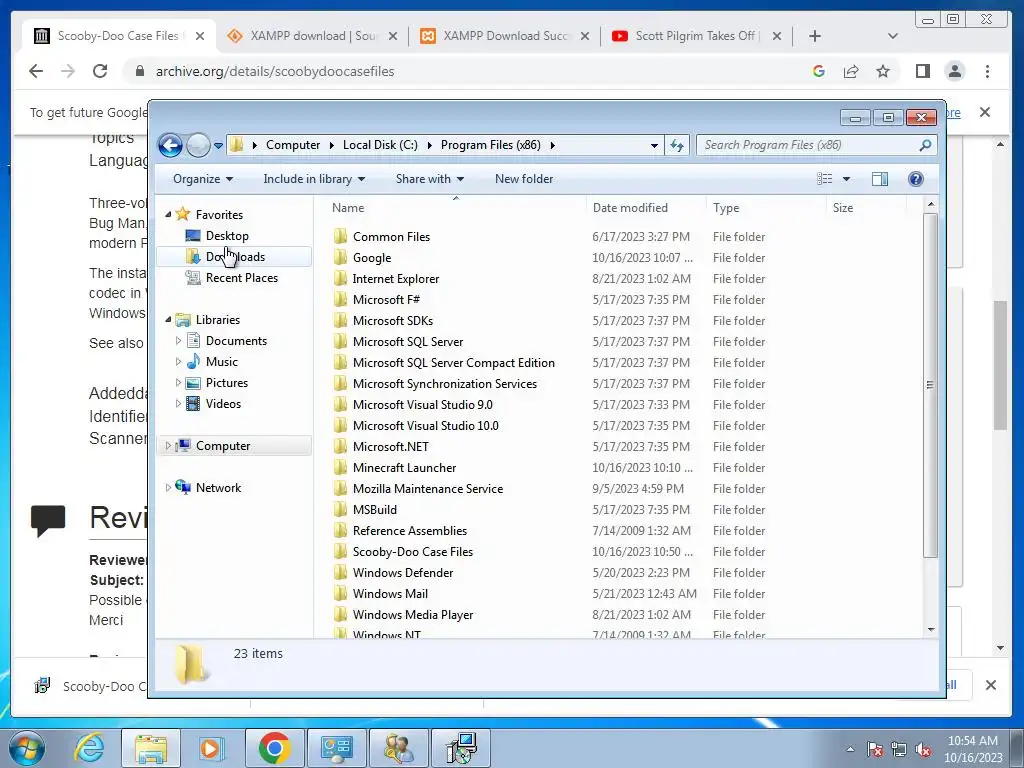1024x768 pixels.
Task: Select the Windows Media Player folder icon
Action: coord(340,615)
